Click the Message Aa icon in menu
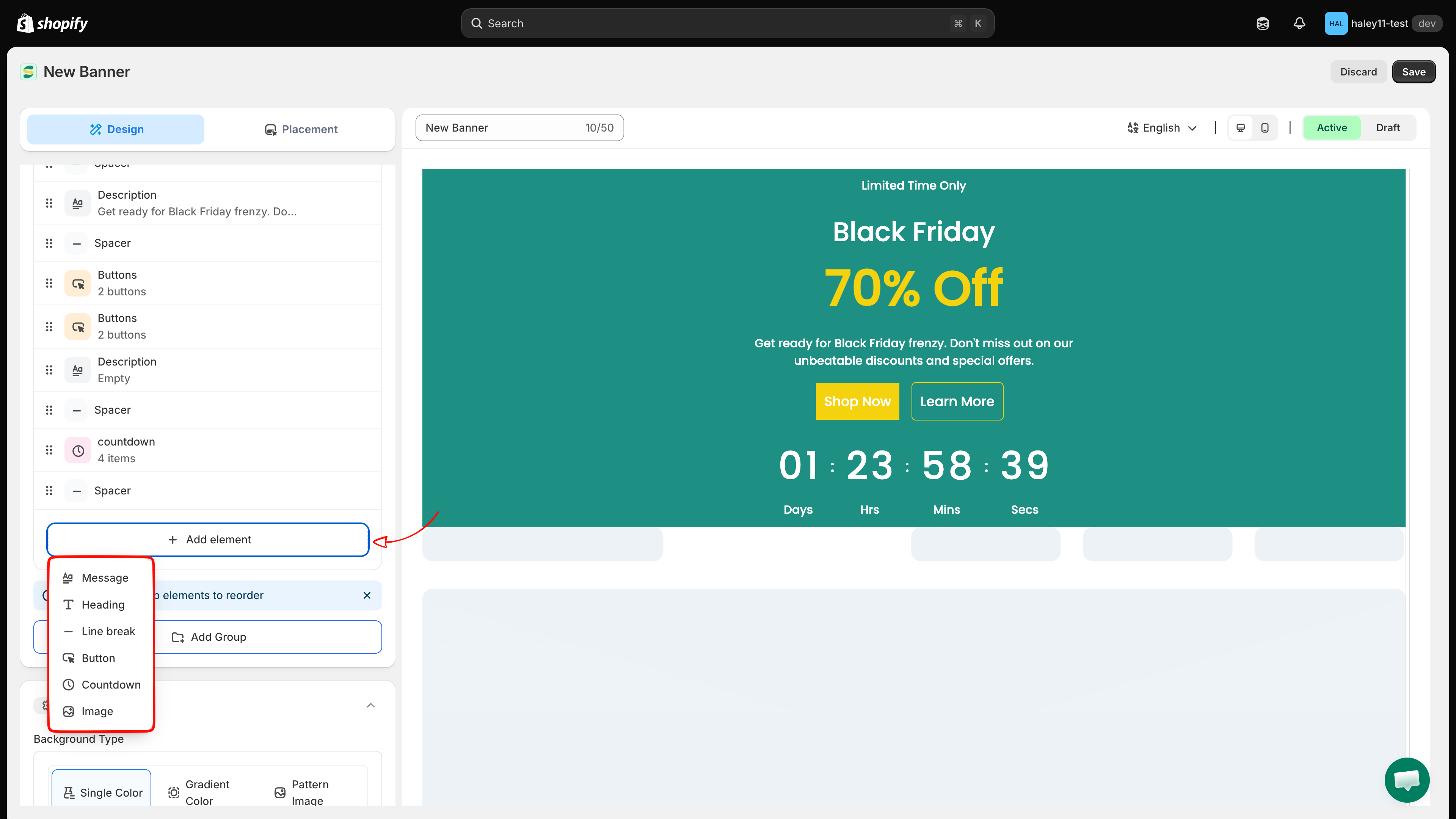Image resolution: width=1456 pixels, height=819 pixels. [x=68, y=577]
